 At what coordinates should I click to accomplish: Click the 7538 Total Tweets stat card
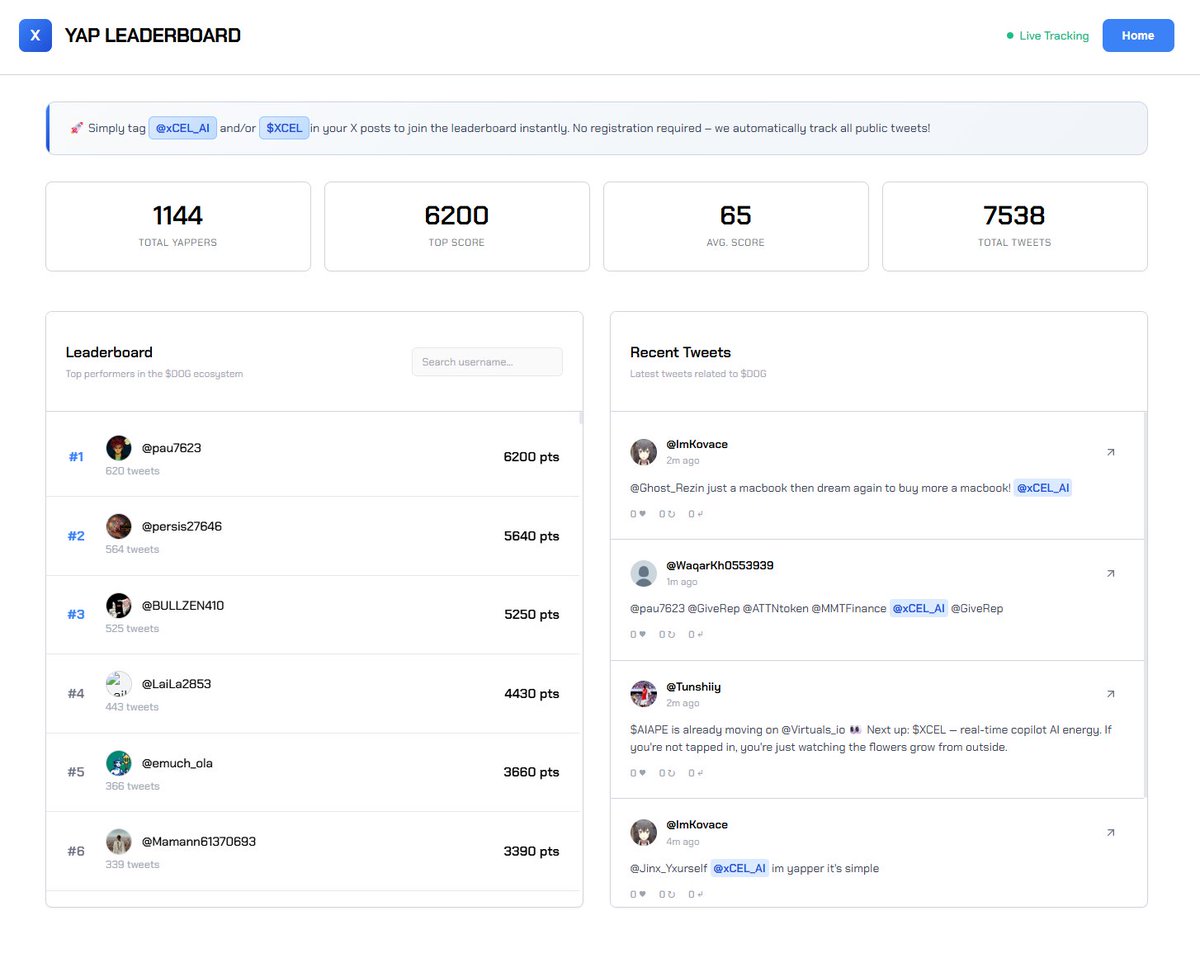tap(1015, 226)
